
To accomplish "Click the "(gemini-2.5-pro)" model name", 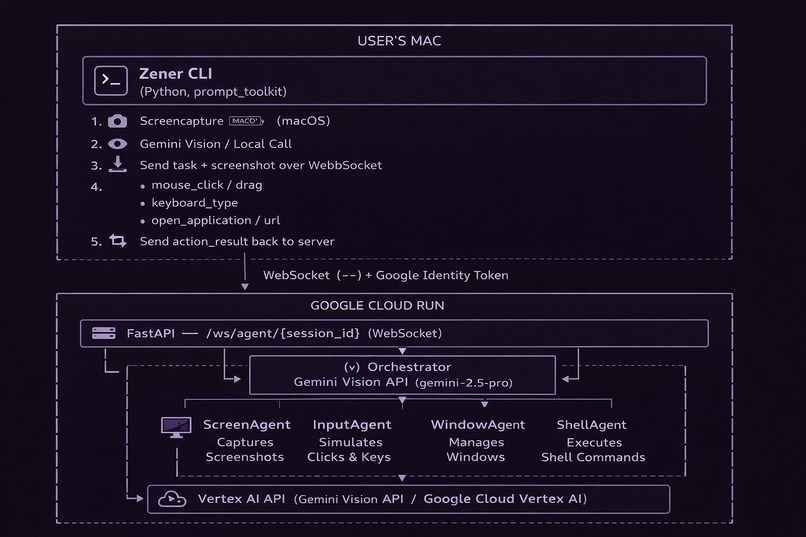I will click(x=464, y=382).
